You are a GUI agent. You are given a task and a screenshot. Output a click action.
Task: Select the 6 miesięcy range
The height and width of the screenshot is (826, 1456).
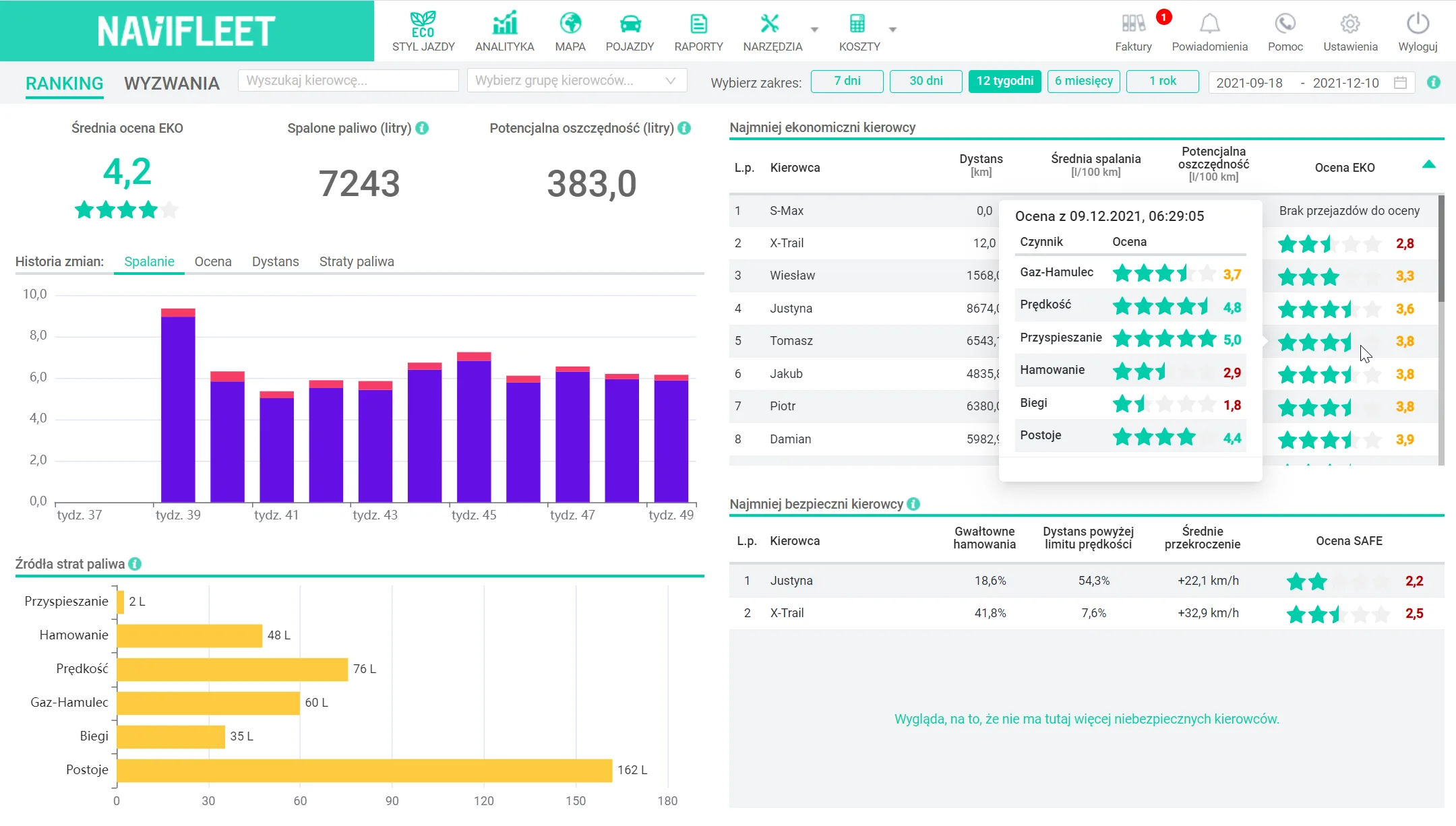1084,81
